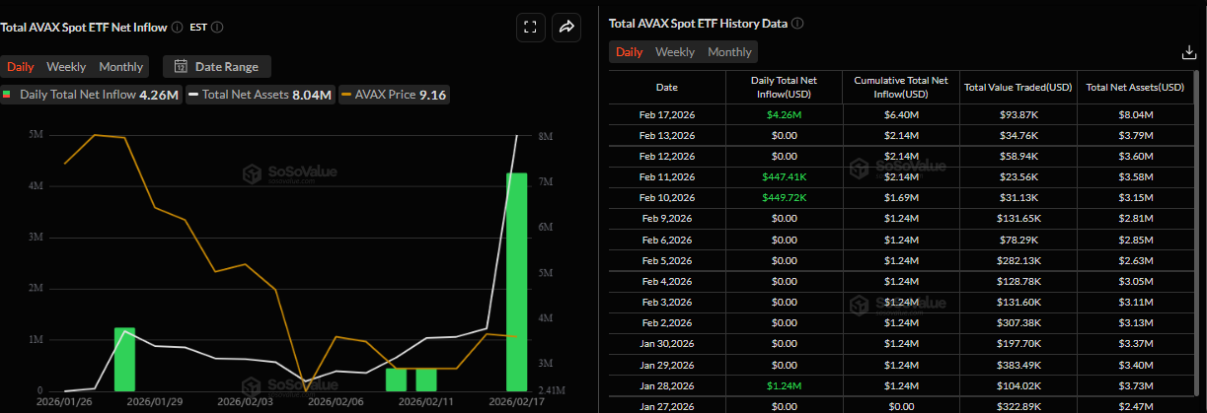The height and width of the screenshot is (413, 1207).
Task: Open the Date Range picker
Action: click(x=217, y=67)
